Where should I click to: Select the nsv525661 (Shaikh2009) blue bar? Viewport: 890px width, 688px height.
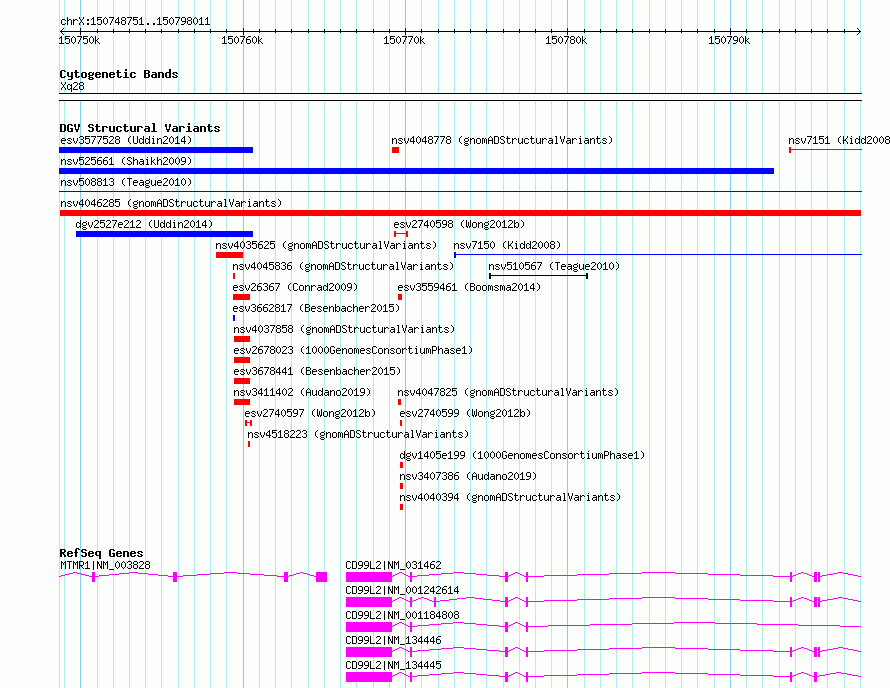pyautogui.click(x=417, y=171)
